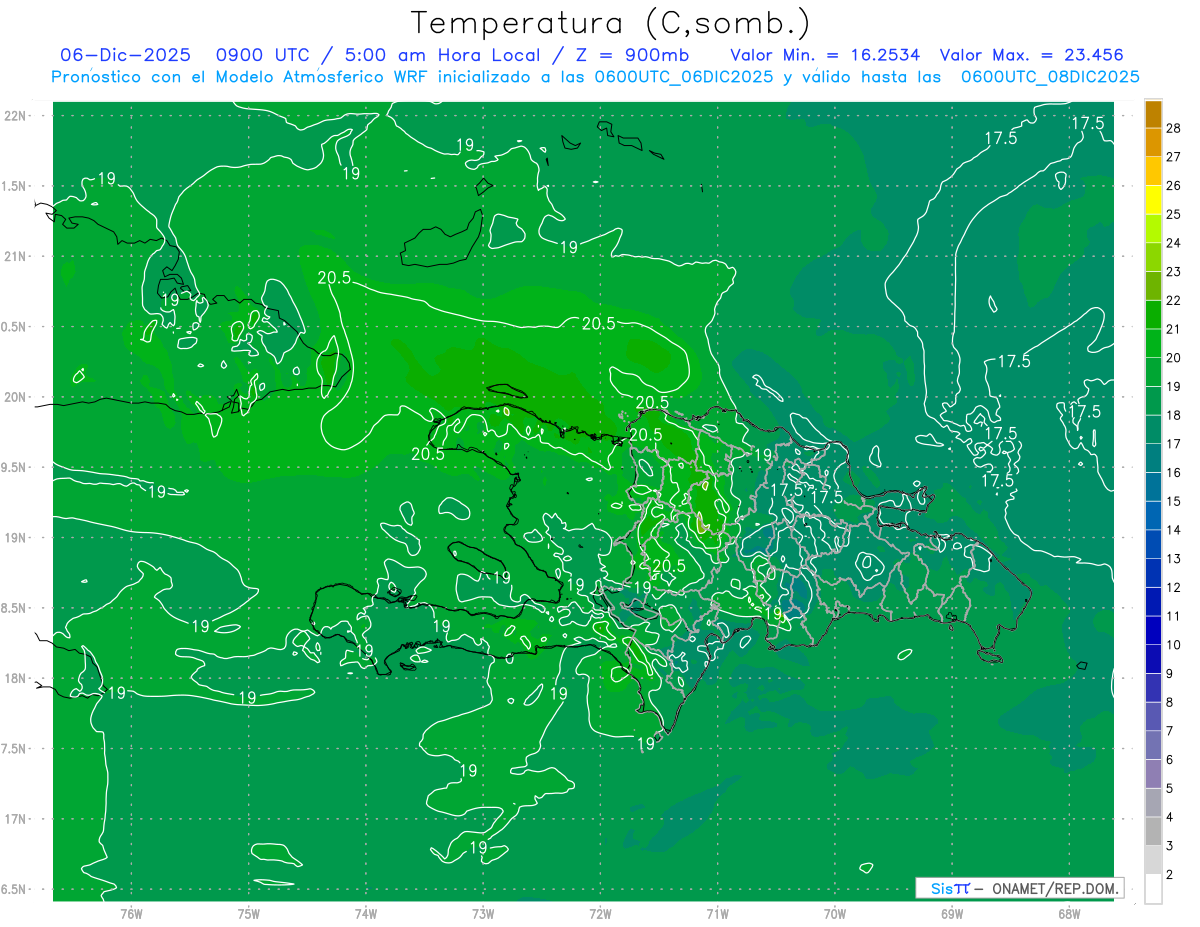
Task: Click the "17N" latitude axis label
Action: point(15,820)
